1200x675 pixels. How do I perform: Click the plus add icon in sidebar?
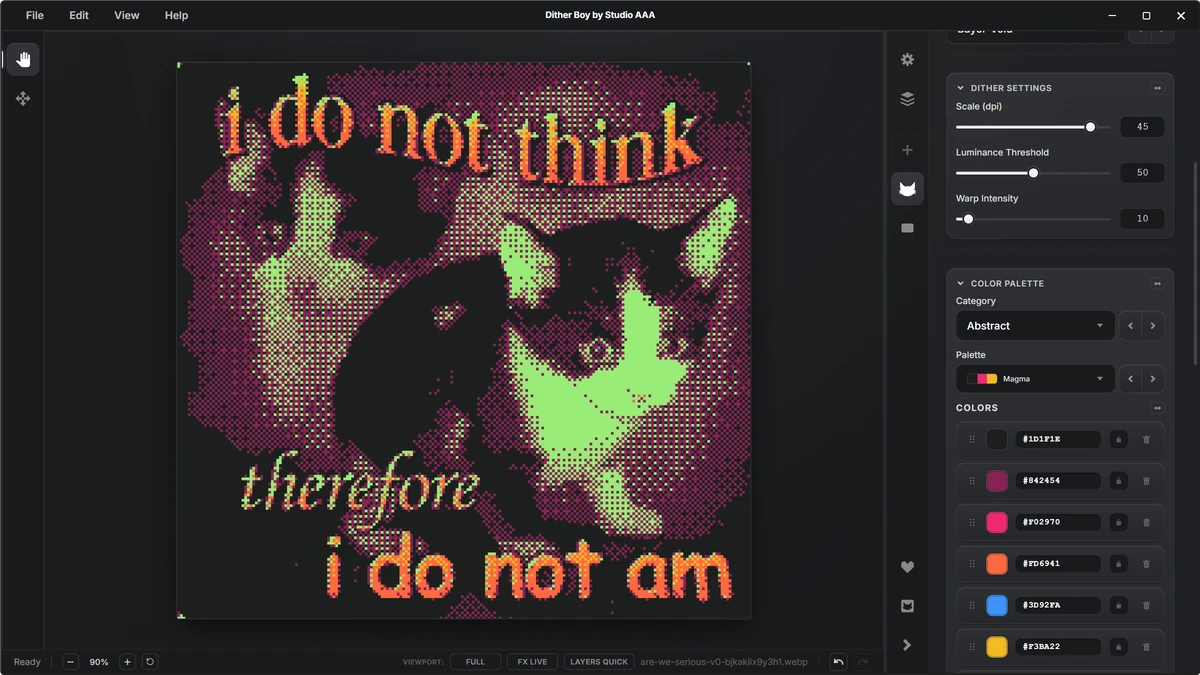907,150
